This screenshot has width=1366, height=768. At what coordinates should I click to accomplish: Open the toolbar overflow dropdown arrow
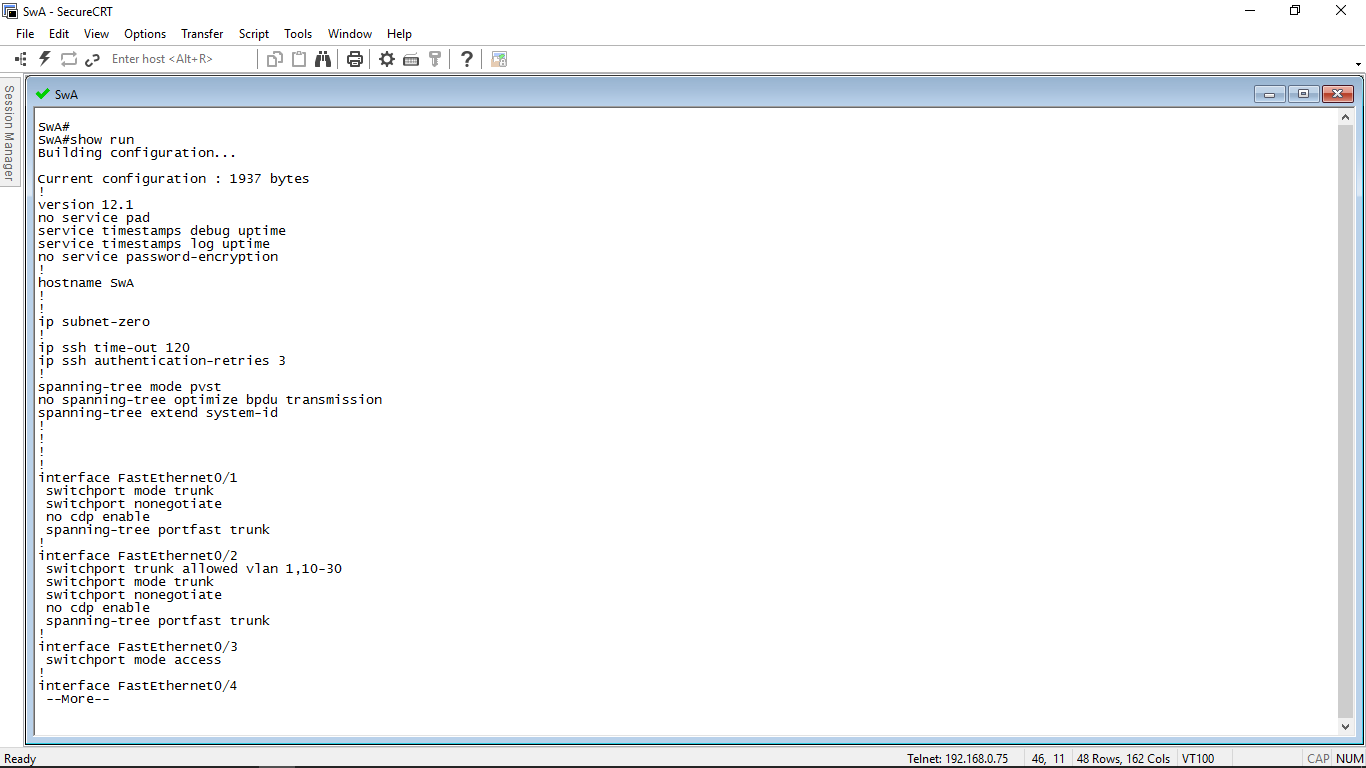(x=1357, y=62)
